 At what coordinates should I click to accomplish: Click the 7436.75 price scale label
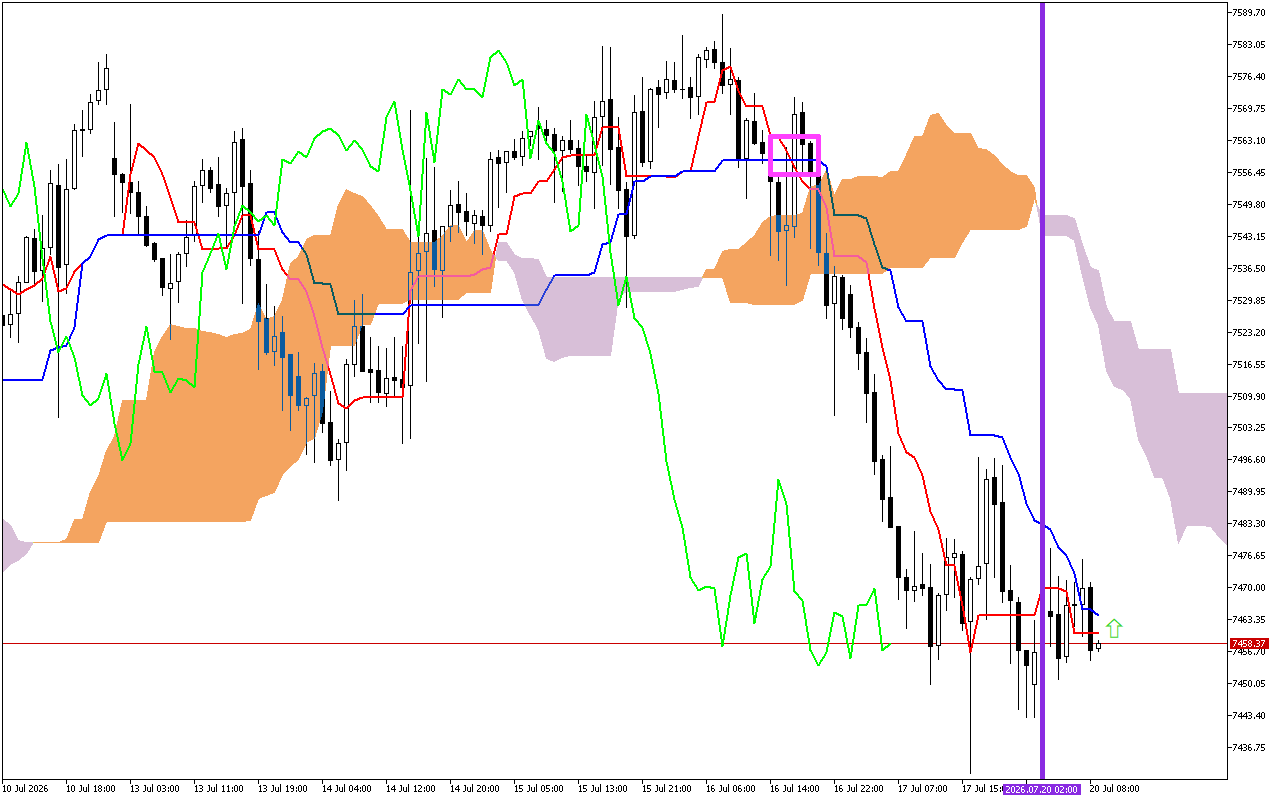[x=1250, y=748]
